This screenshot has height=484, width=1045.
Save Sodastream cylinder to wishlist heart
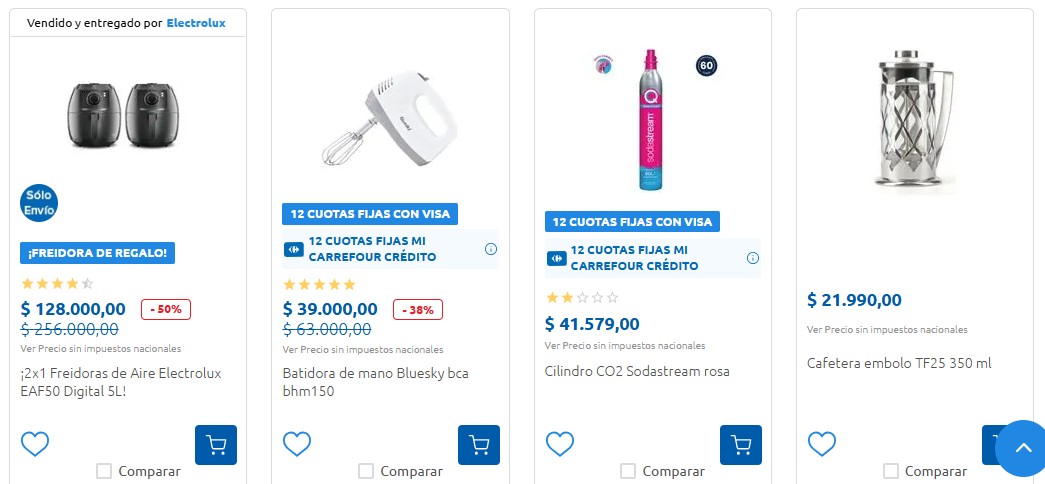[x=560, y=444]
